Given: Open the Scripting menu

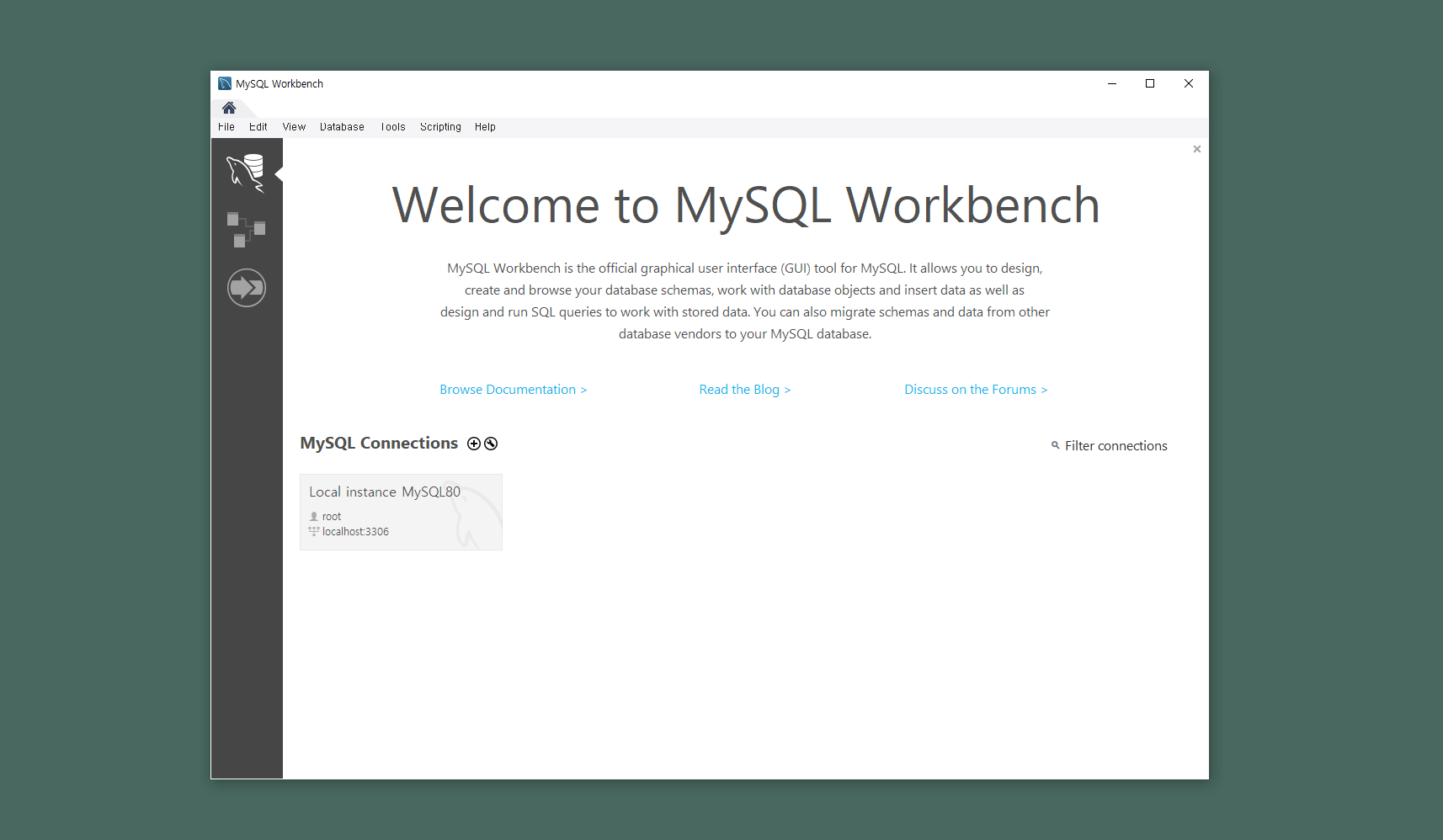Looking at the screenshot, I should coord(440,127).
